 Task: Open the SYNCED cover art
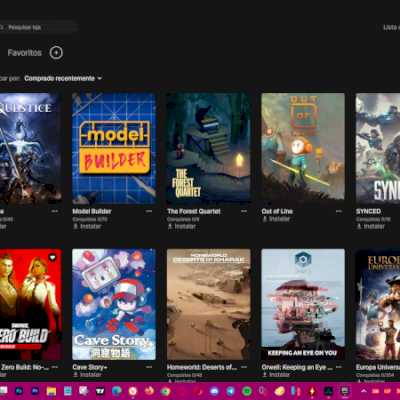coord(378,149)
